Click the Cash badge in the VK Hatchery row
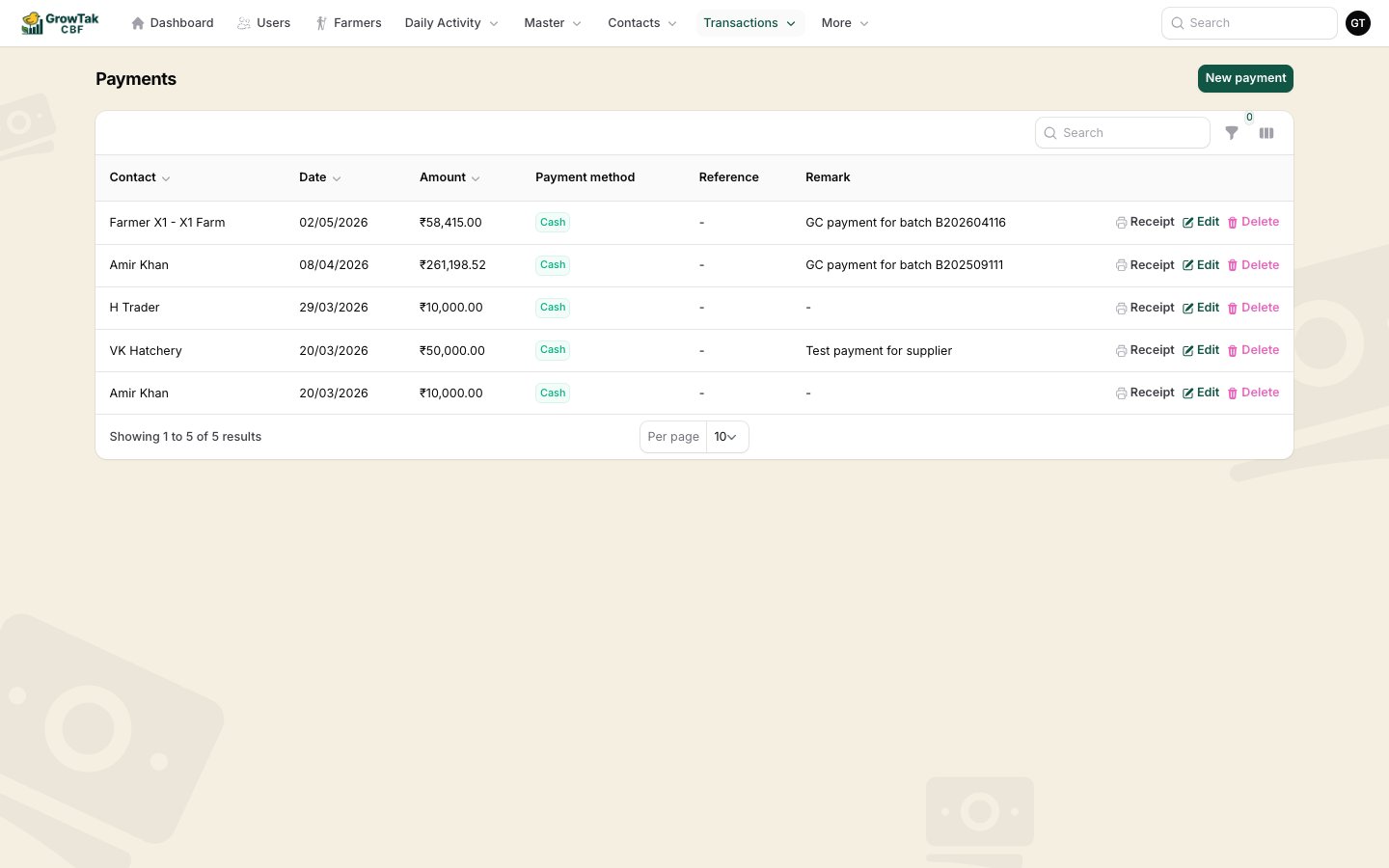This screenshot has height=868, width=1389. (553, 350)
